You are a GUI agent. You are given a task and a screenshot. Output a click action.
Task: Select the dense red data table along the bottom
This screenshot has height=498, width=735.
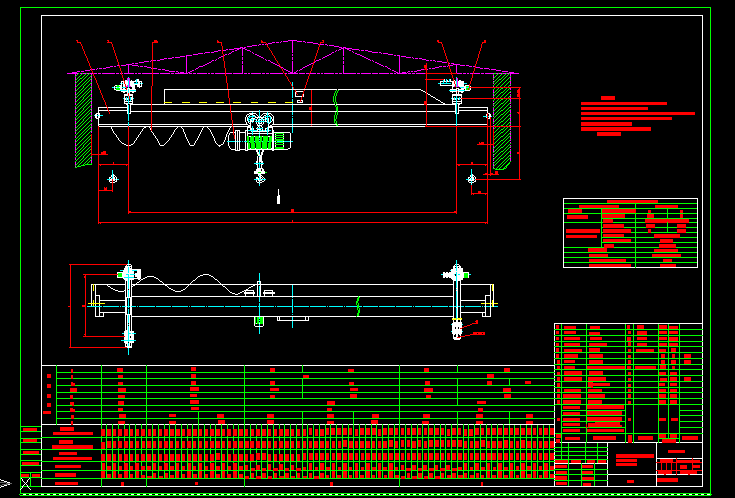coord(327,452)
